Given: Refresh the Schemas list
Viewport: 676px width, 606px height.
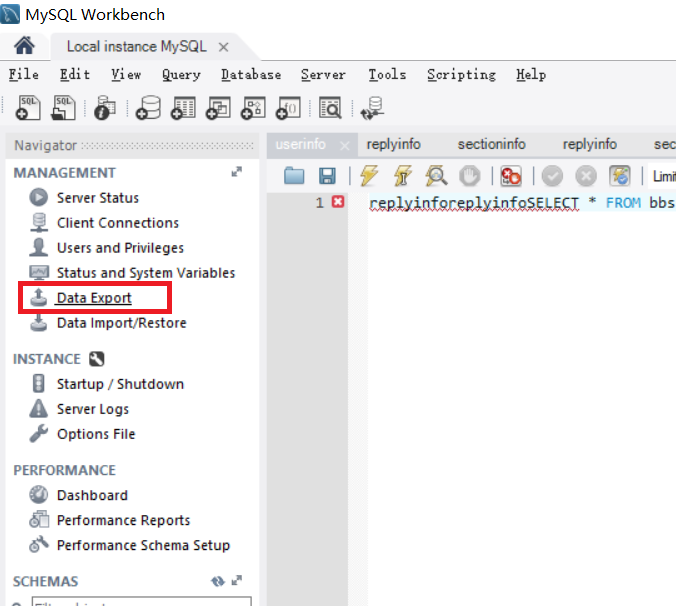Looking at the screenshot, I should [x=218, y=581].
